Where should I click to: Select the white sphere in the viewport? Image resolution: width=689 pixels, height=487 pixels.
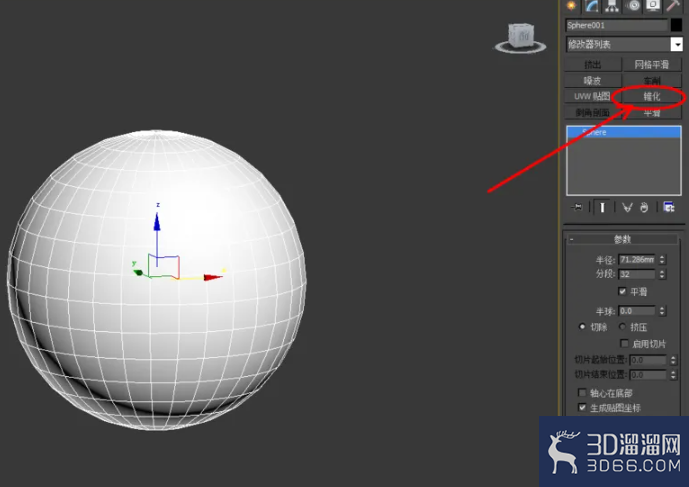pos(157,280)
